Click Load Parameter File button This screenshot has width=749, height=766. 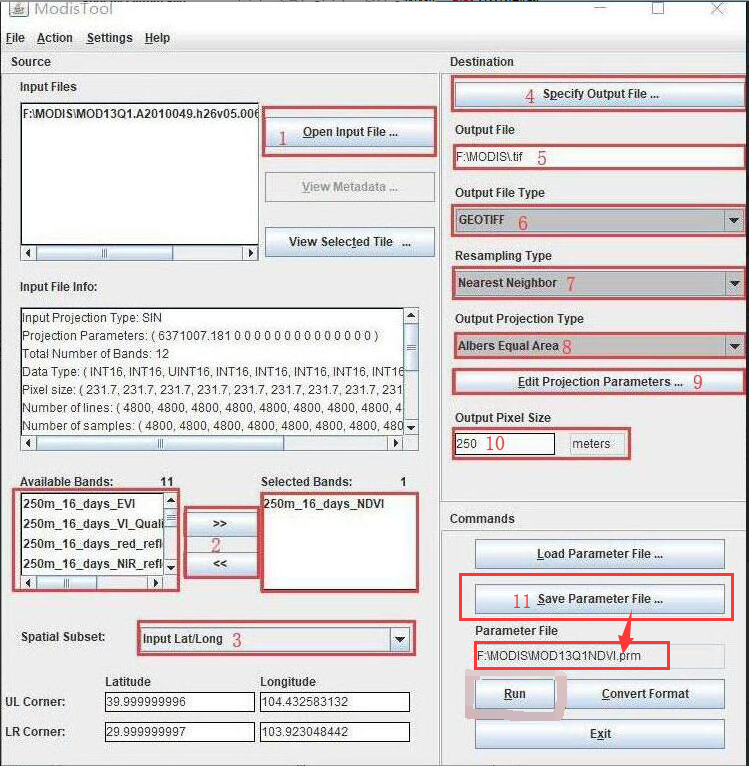point(599,554)
